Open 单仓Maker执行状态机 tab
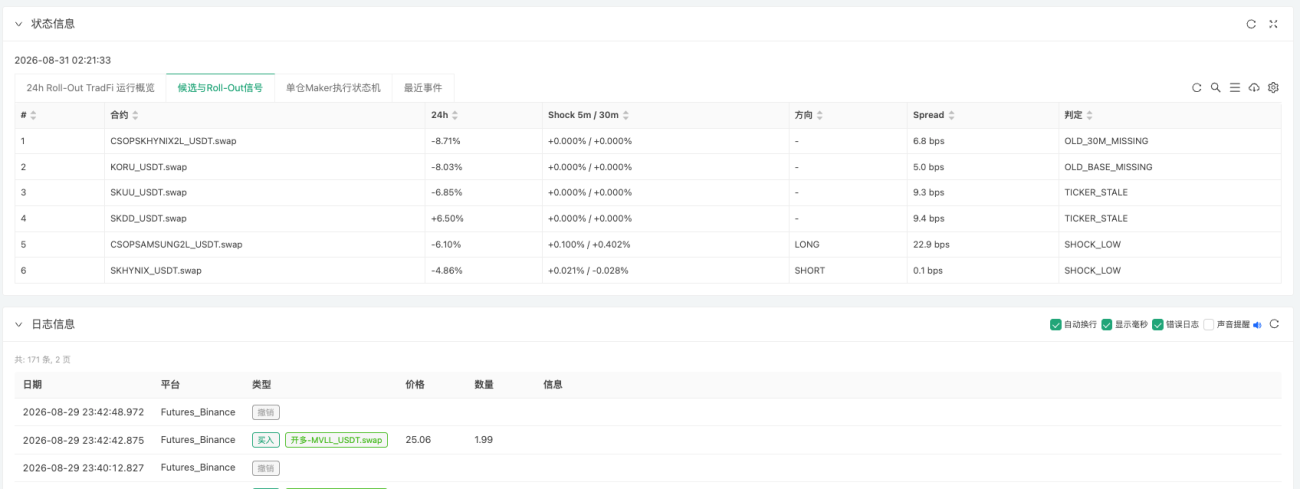 coord(333,88)
